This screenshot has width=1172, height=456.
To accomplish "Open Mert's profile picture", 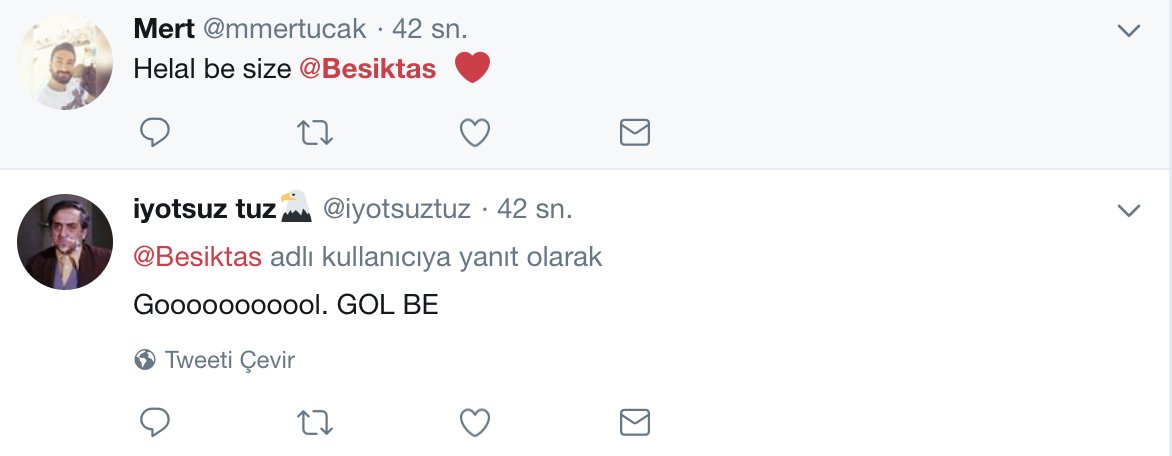I will 66,62.
